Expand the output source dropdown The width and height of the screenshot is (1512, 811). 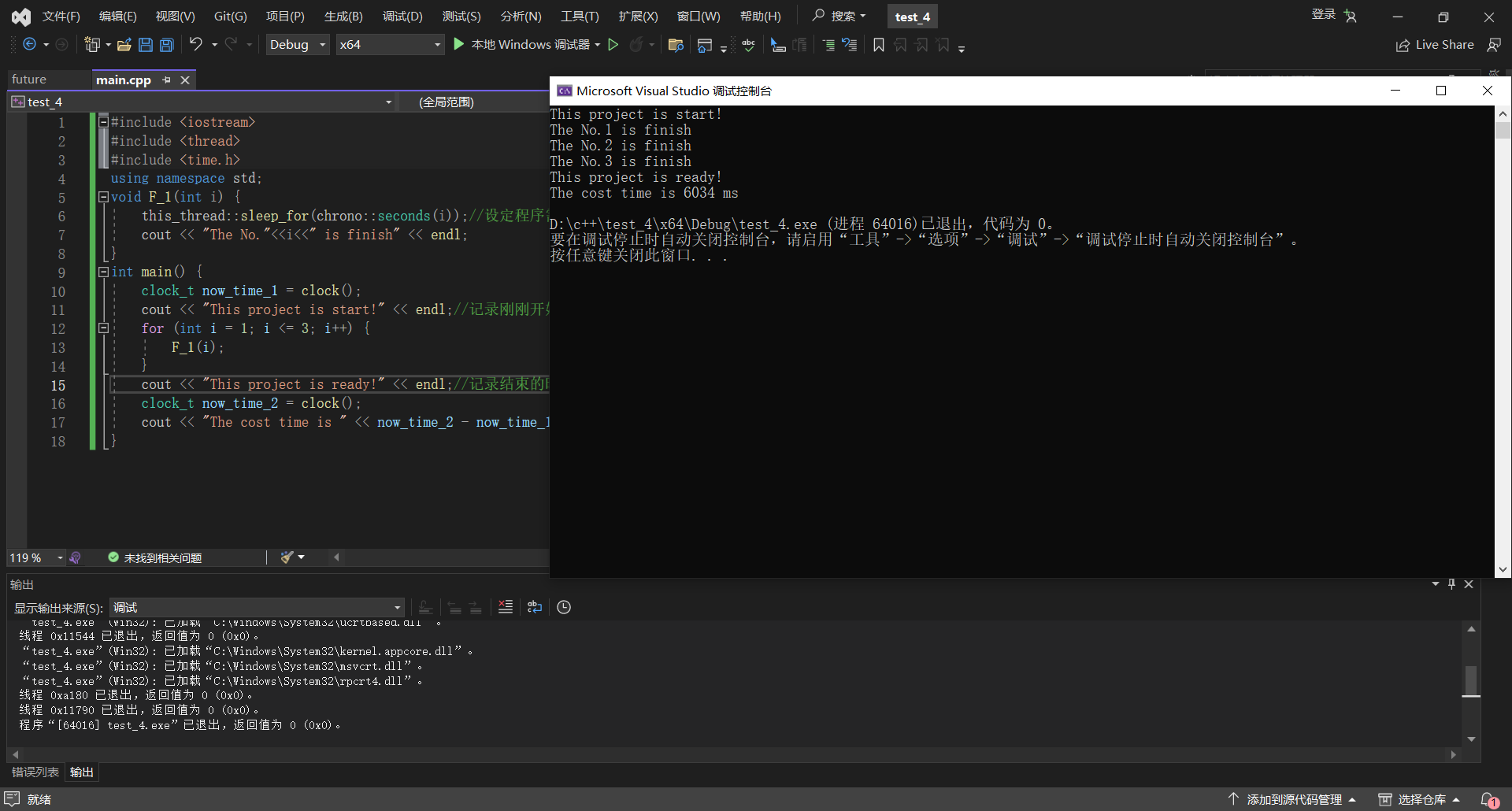[x=397, y=608]
